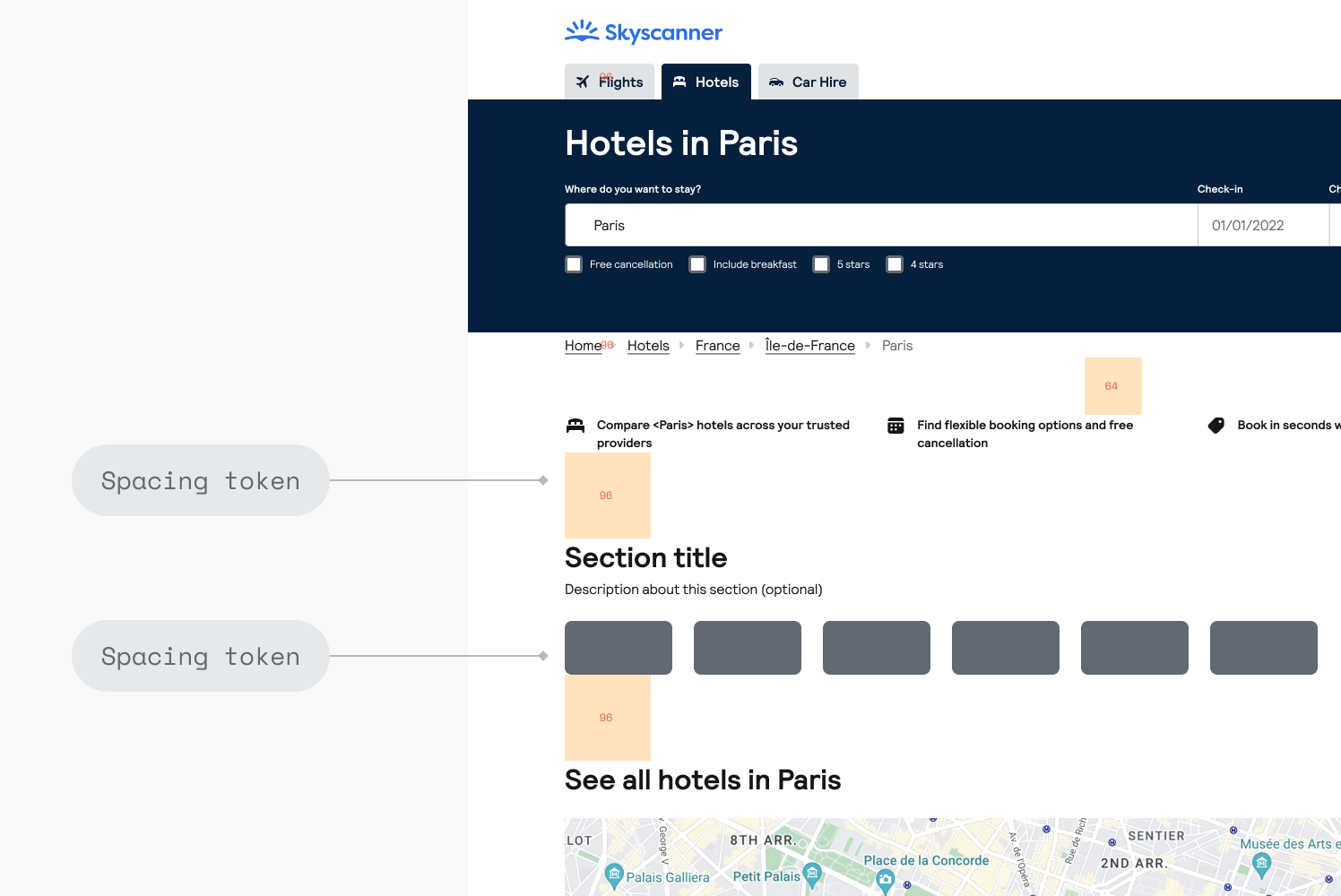
Task: Enable the Free cancellation checkbox
Action: tap(574, 264)
